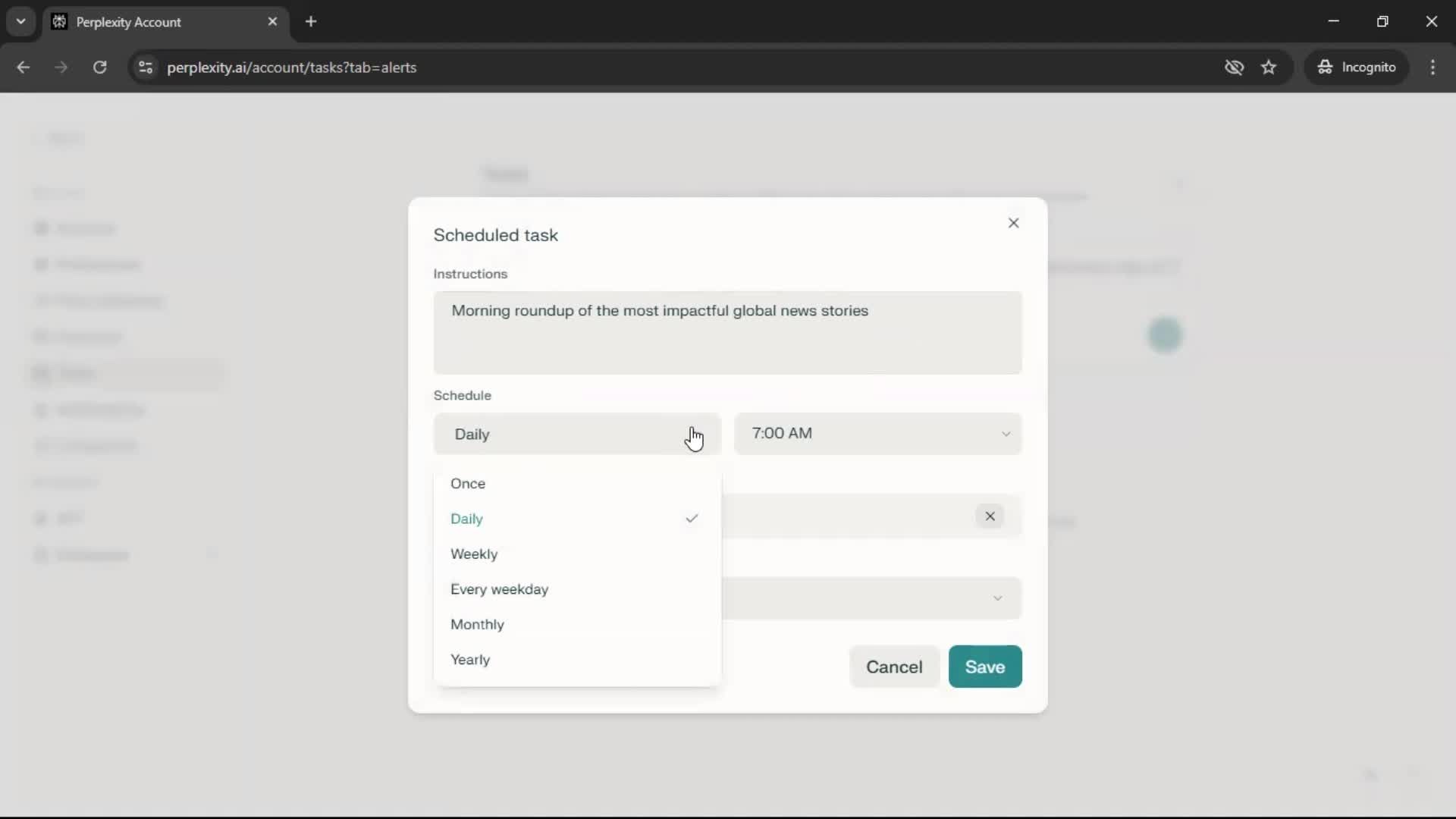Open Chrome three-dot menu
Image resolution: width=1456 pixels, height=819 pixels.
[x=1432, y=67]
